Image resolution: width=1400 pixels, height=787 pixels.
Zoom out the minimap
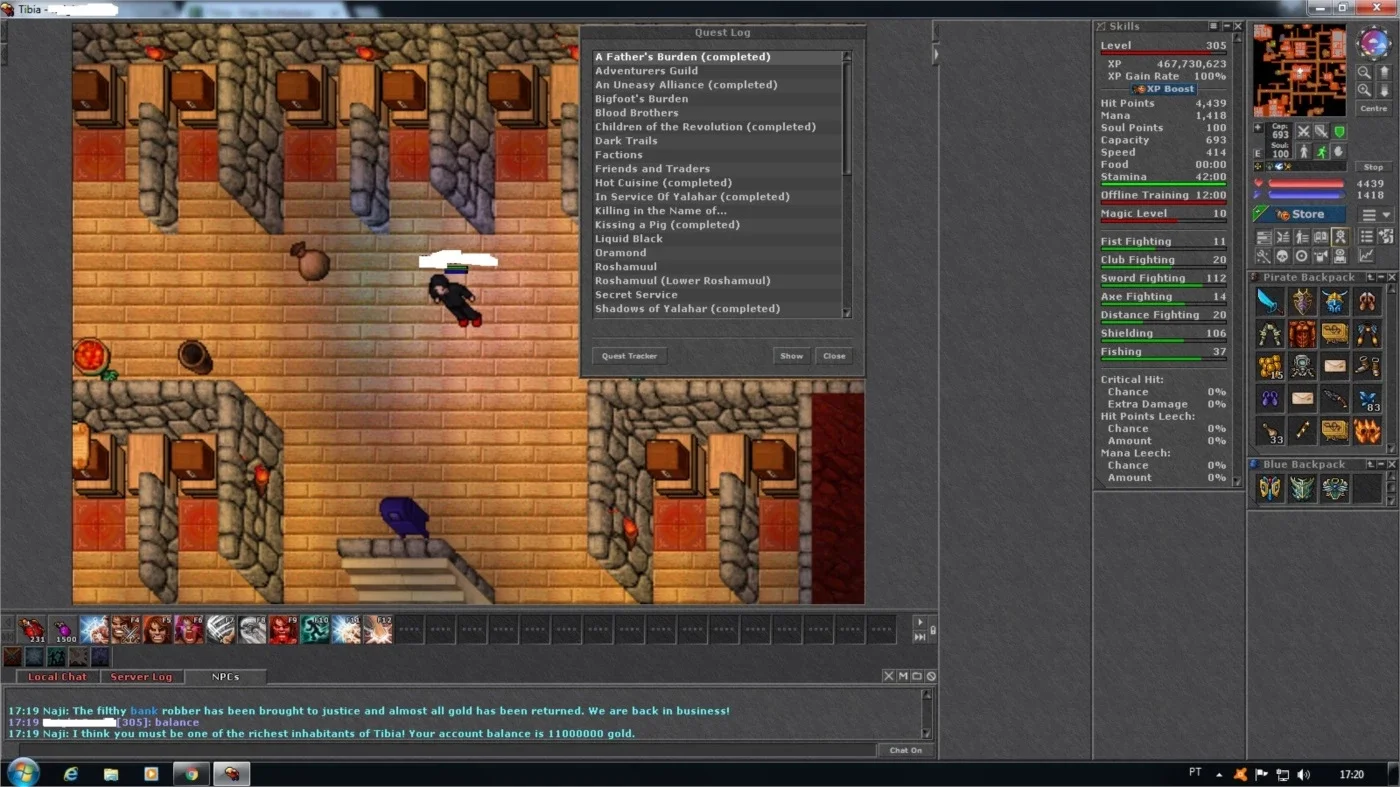(1364, 72)
